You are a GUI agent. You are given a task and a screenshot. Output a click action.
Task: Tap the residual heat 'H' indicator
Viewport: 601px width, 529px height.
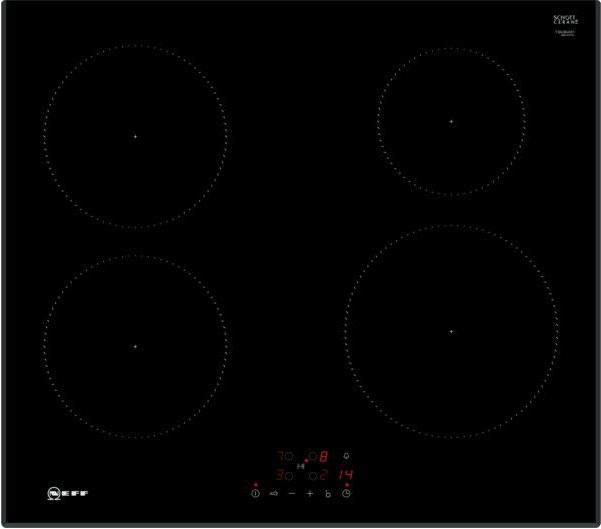coord(301,466)
